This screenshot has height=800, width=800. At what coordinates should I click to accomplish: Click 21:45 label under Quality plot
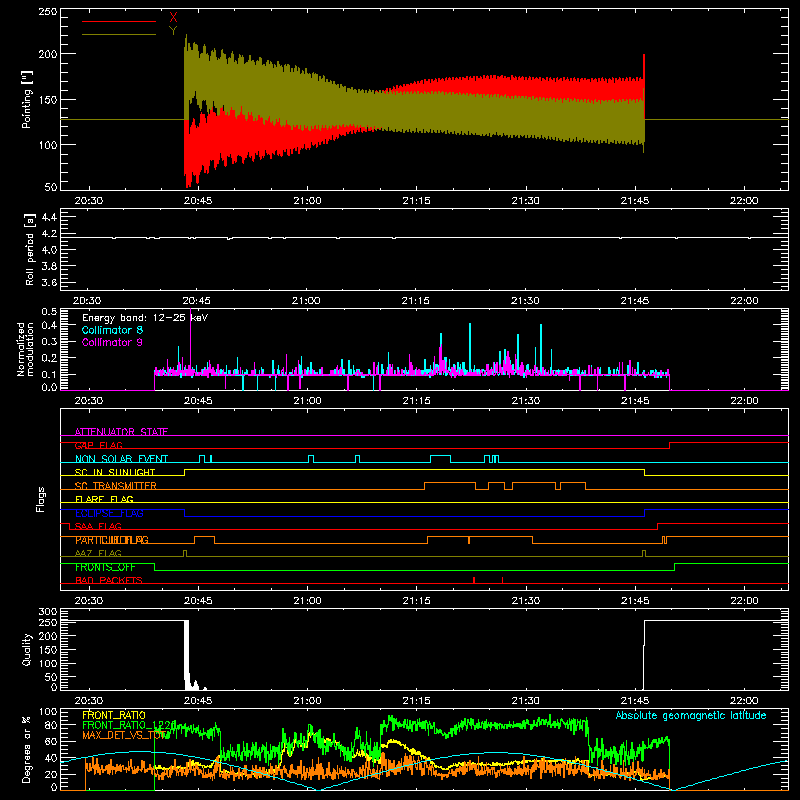pos(635,701)
